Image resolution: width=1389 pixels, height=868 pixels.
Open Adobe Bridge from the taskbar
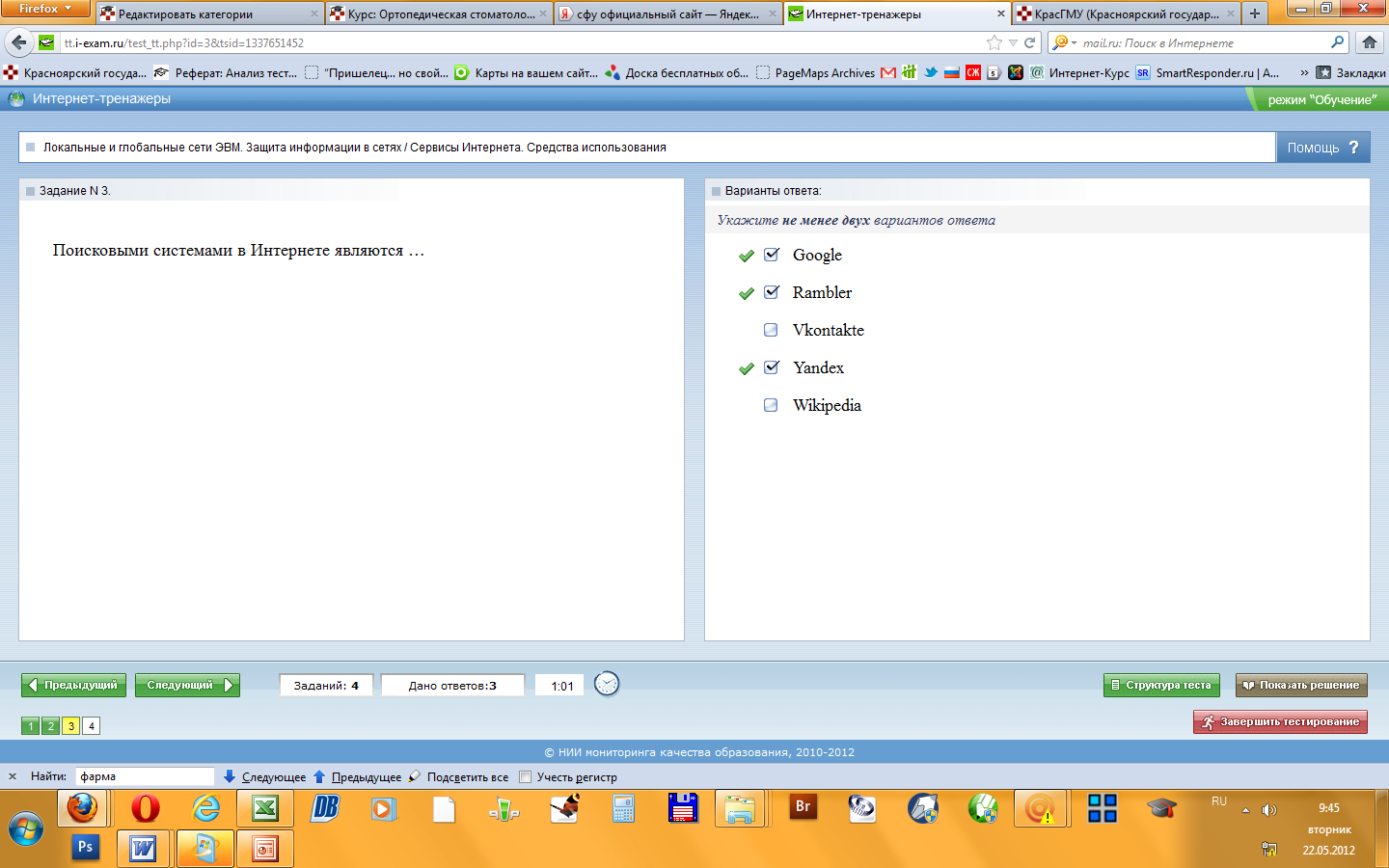click(x=803, y=806)
